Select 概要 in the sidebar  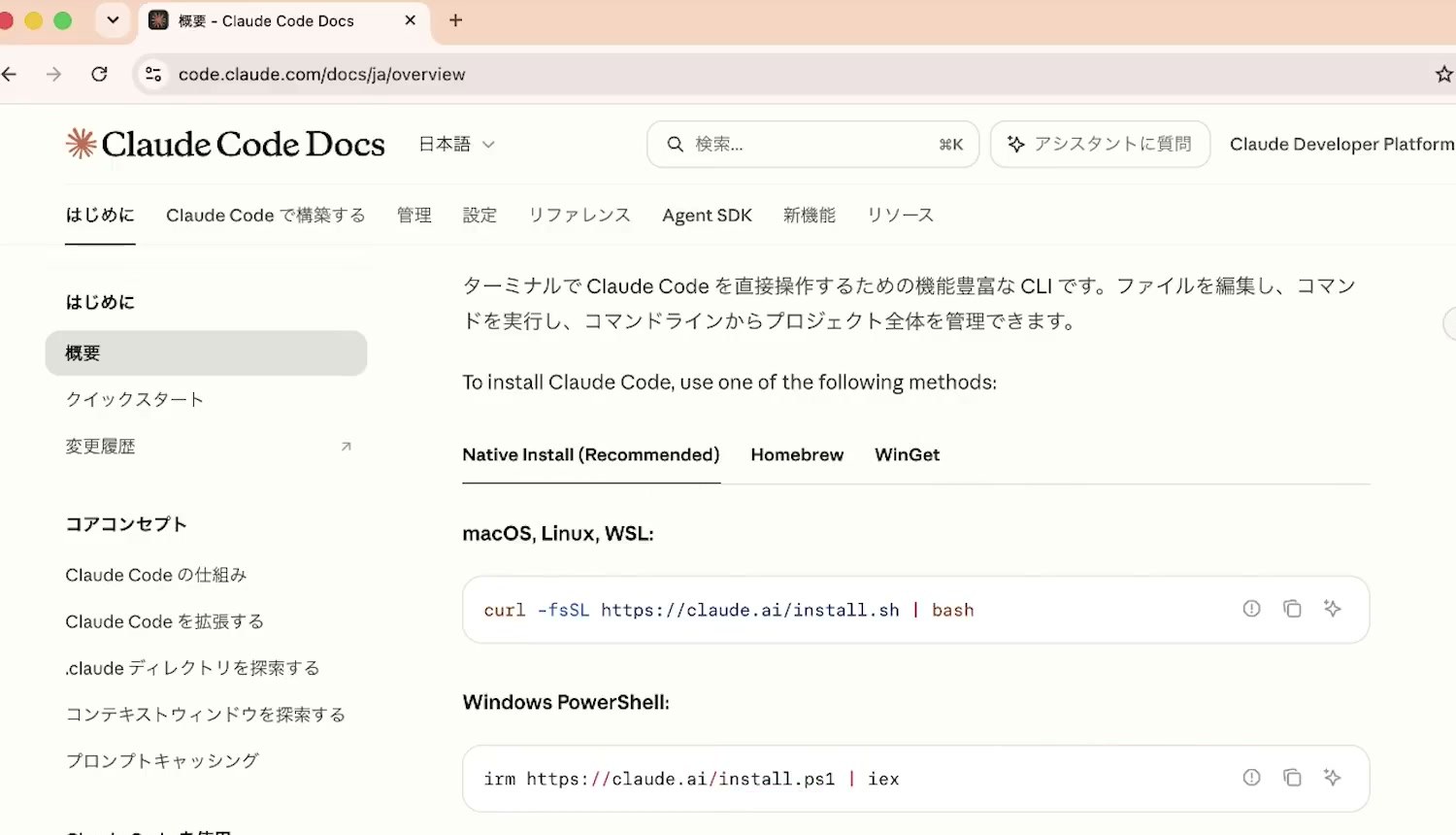pyautogui.click(x=206, y=353)
